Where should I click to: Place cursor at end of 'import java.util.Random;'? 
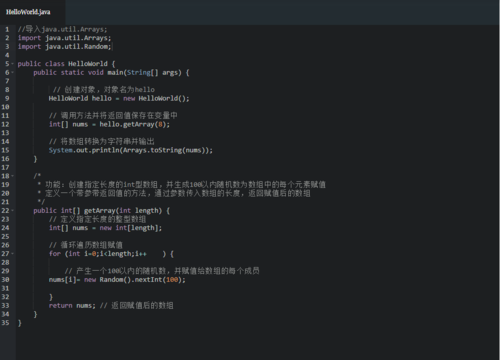(x=112, y=47)
